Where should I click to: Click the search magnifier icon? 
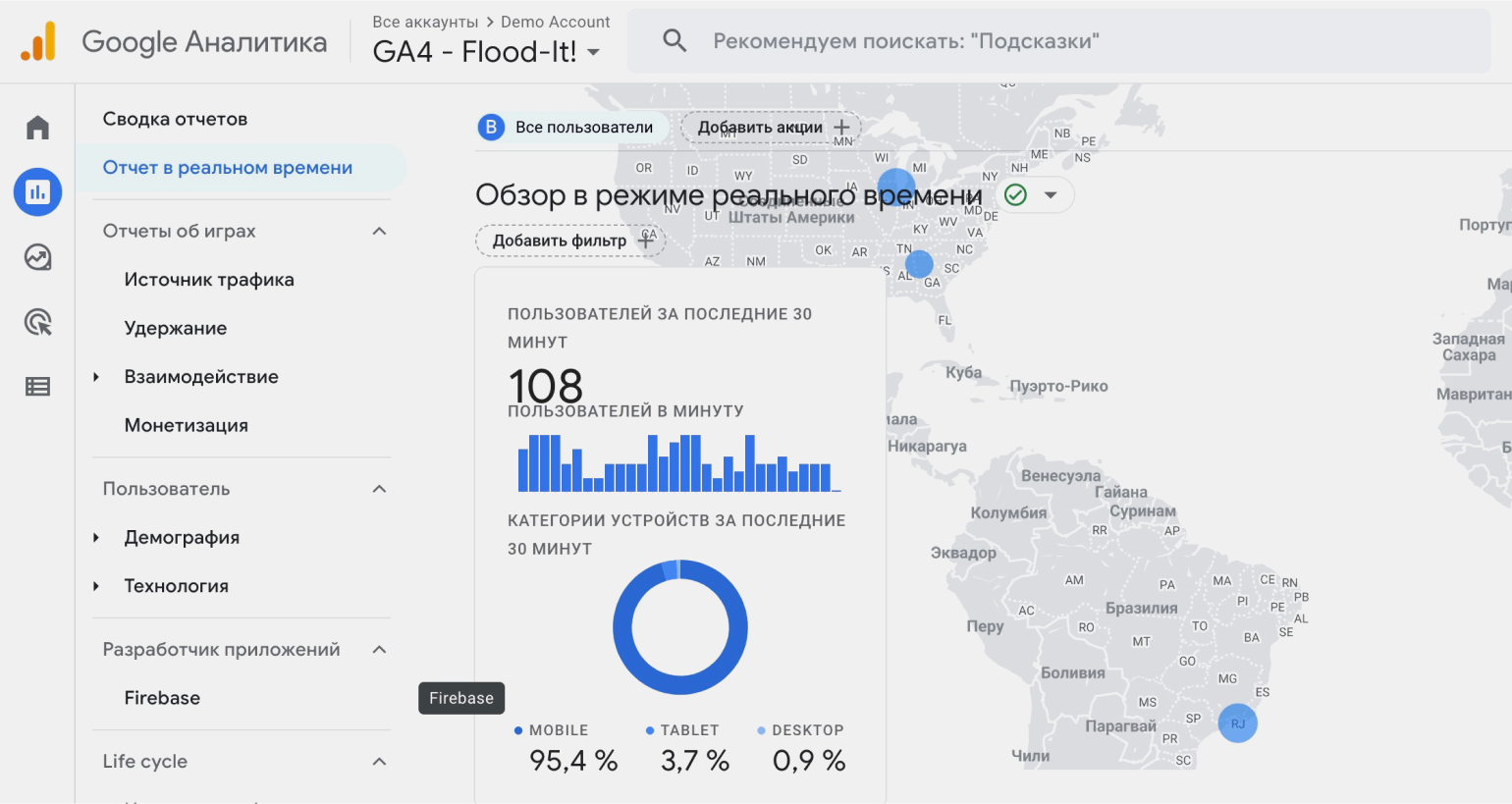[x=675, y=40]
